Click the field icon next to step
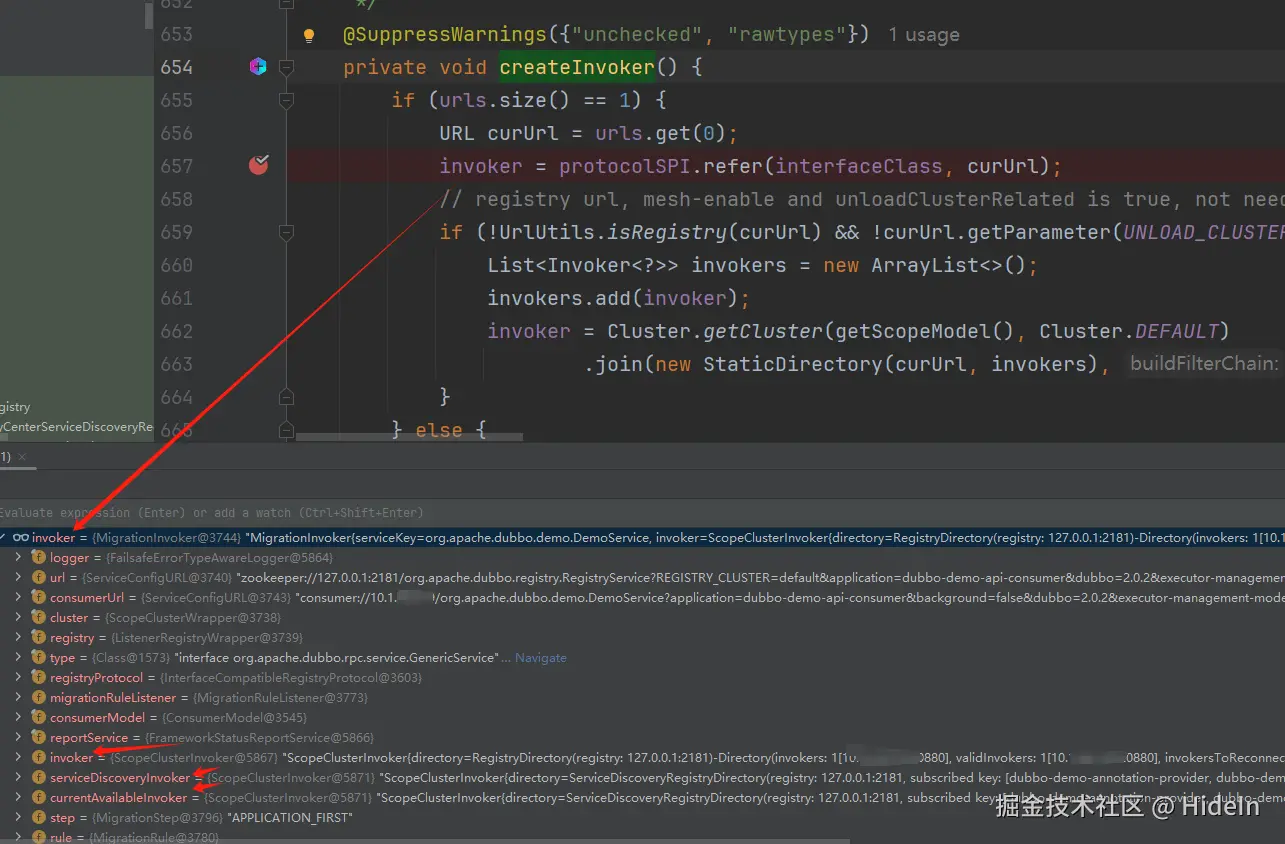The image size is (1285, 844). (39, 818)
